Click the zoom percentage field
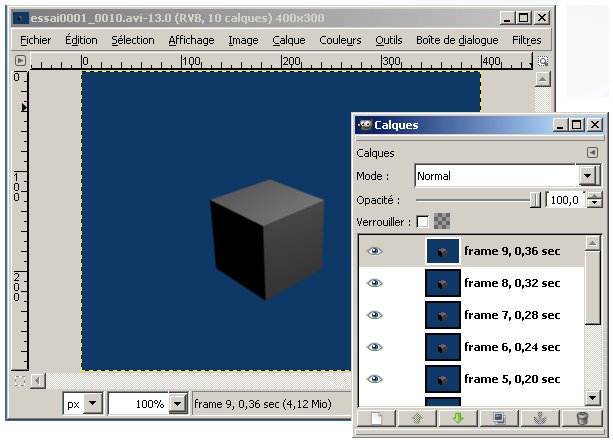This screenshot has height=443, width=613. pyautogui.click(x=140, y=404)
